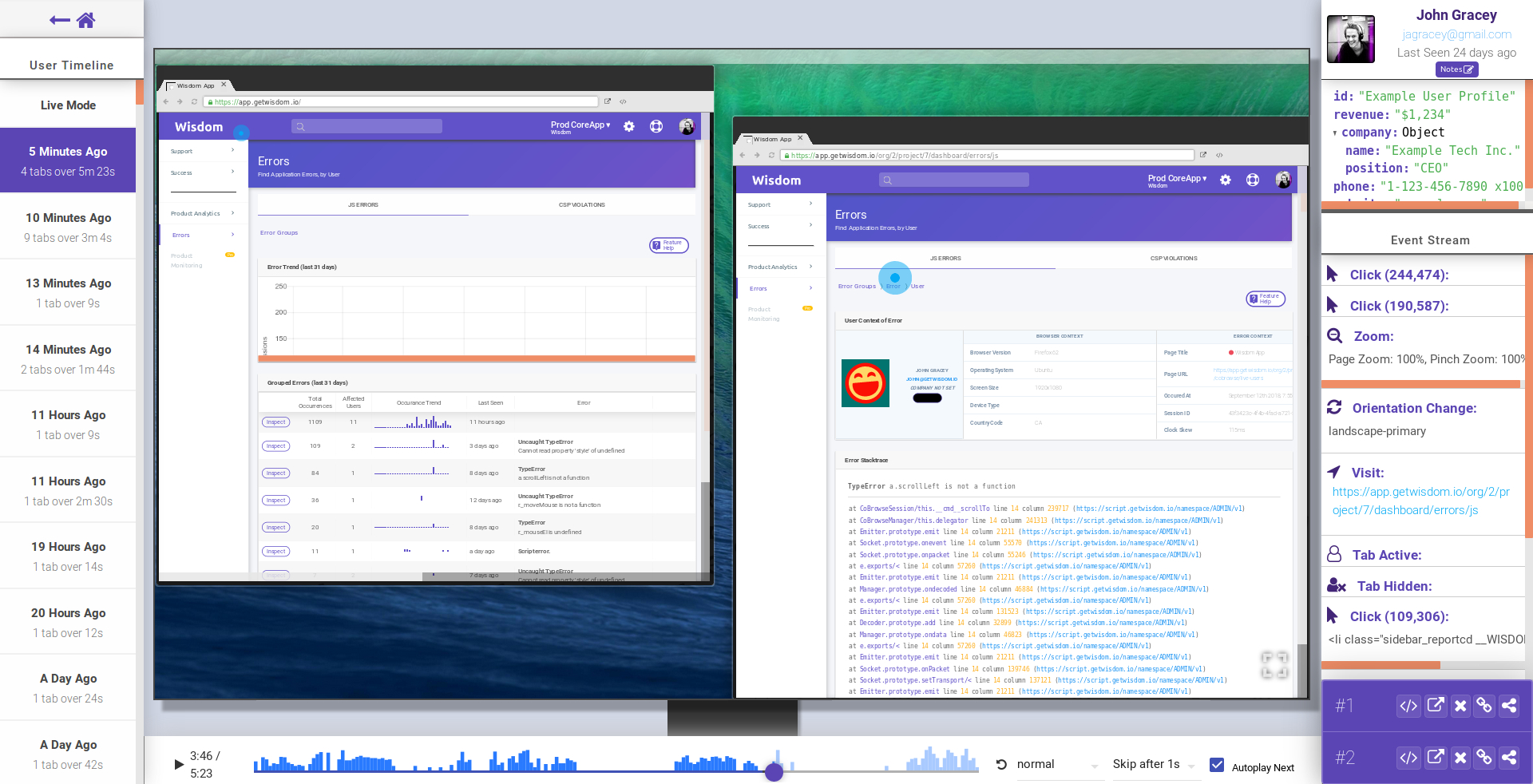Open Feature Help in right window

1266,299
